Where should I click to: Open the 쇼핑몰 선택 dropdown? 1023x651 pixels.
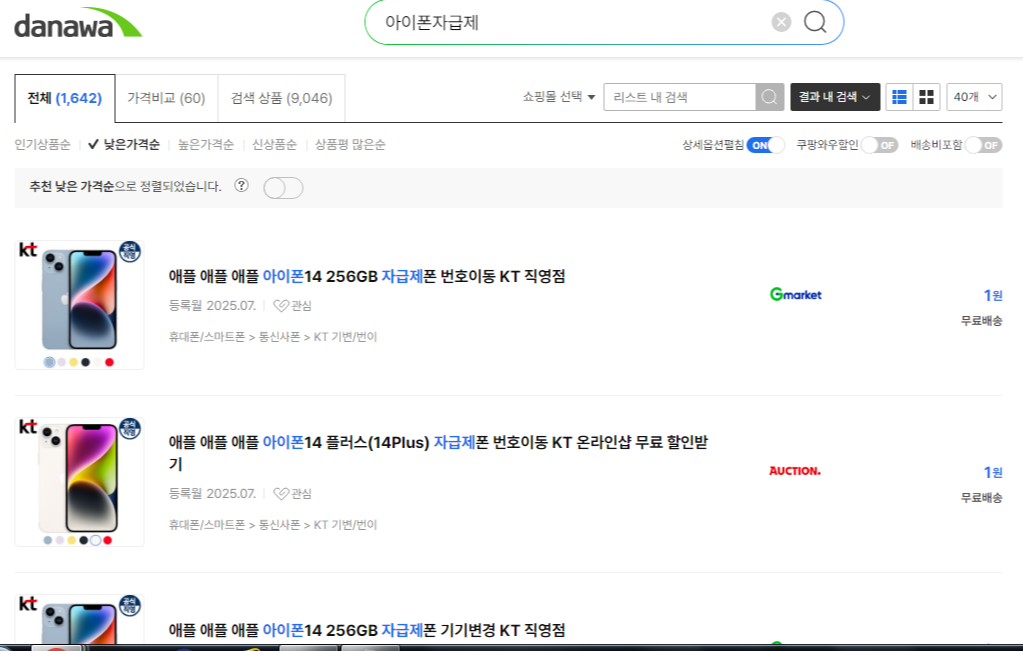[x=558, y=97]
